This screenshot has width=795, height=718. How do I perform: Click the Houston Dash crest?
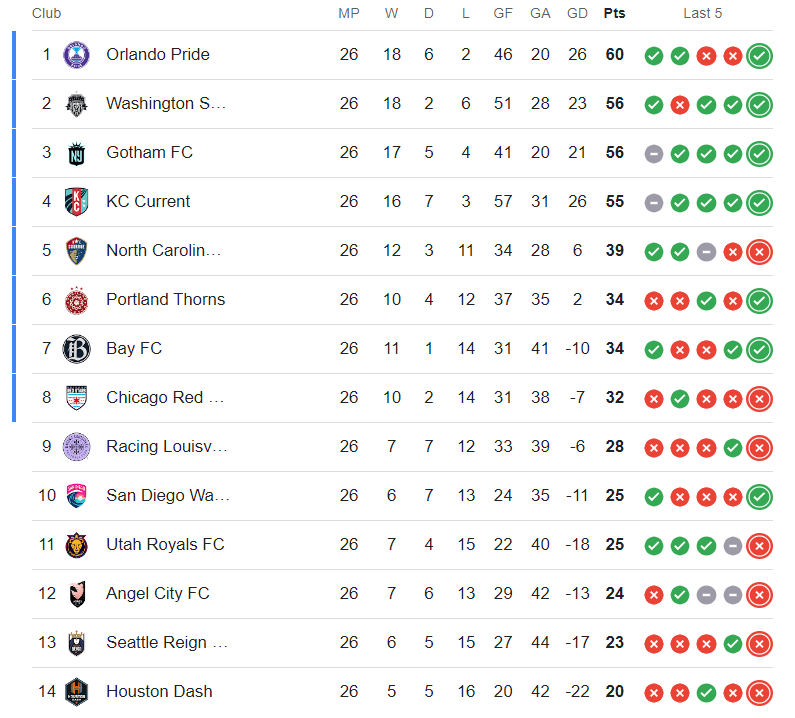[x=77, y=692]
